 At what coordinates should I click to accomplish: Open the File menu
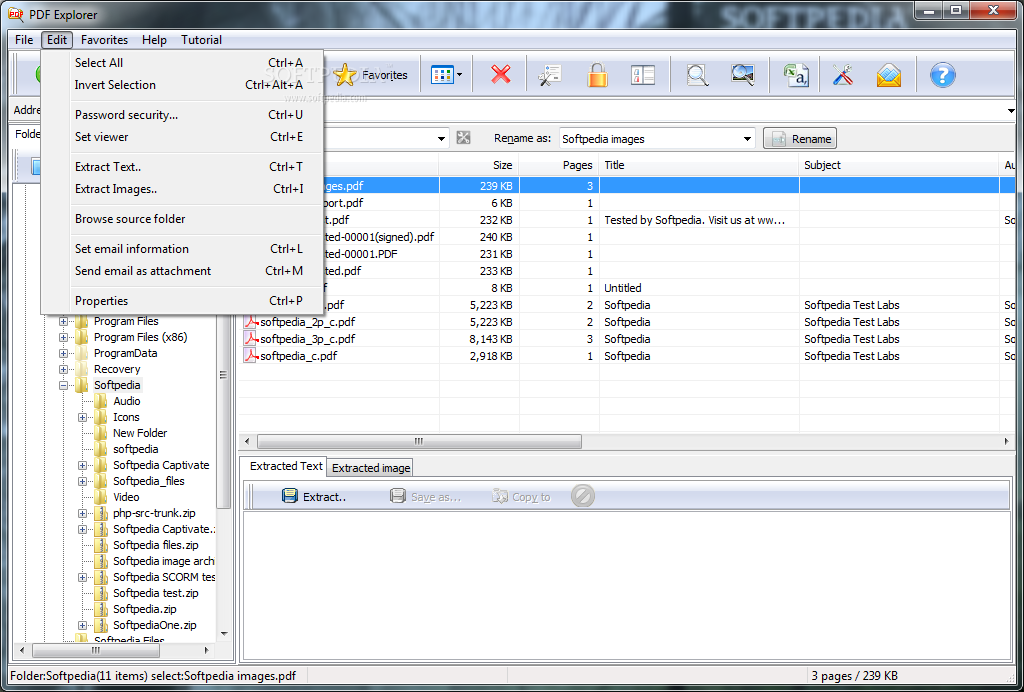coord(24,40)
